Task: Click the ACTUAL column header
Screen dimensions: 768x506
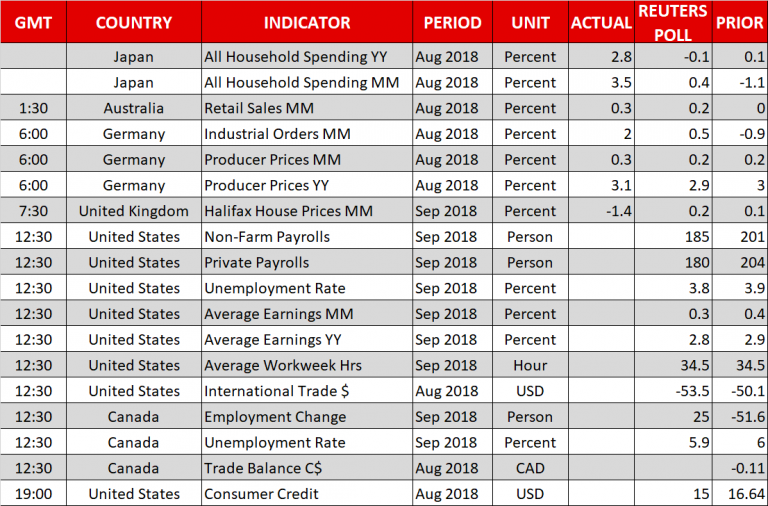Action: (x=600, y=22)
